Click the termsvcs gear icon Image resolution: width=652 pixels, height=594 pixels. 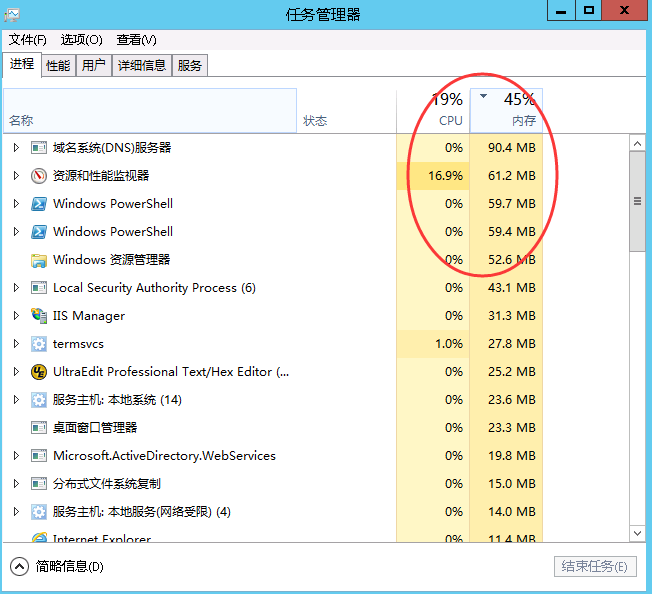[x=39, y=344]
